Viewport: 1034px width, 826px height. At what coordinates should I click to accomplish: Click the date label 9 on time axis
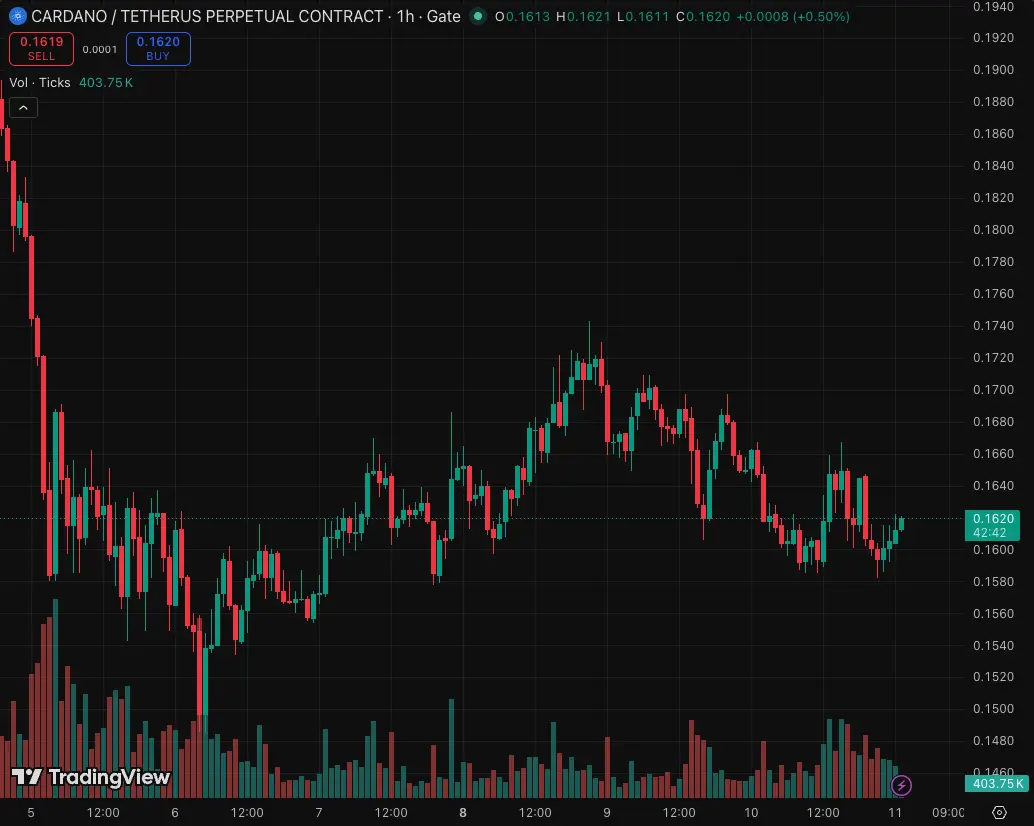(x=607, y=812)
